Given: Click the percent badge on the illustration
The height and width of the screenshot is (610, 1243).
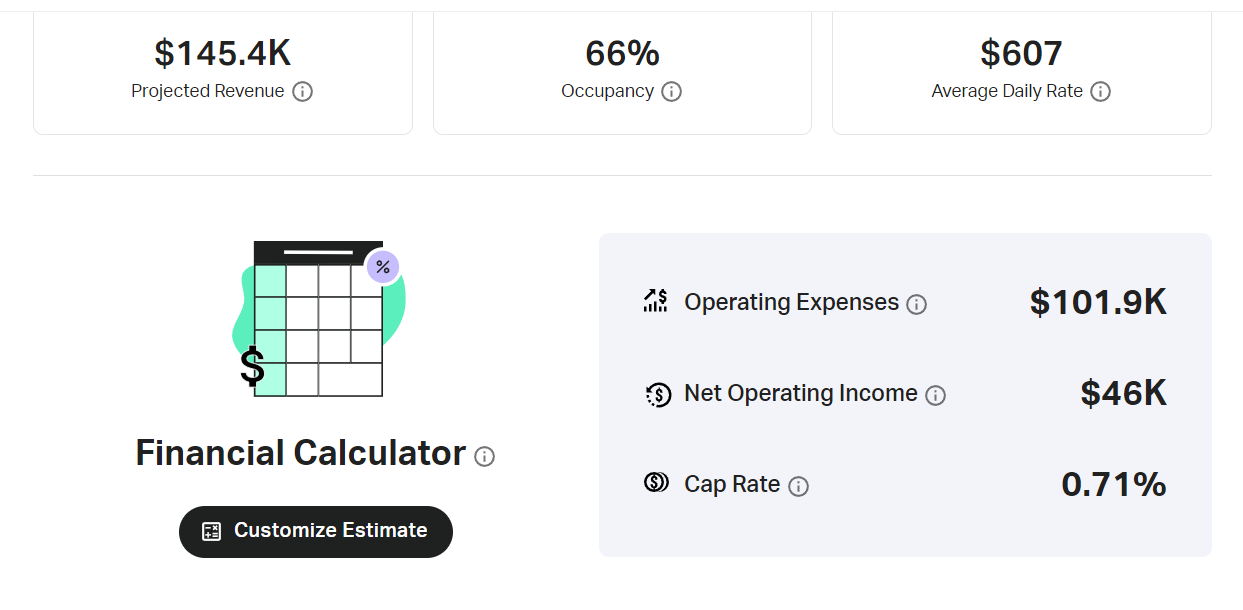Looking at the screenshot, I should click(x=383, y=267).
